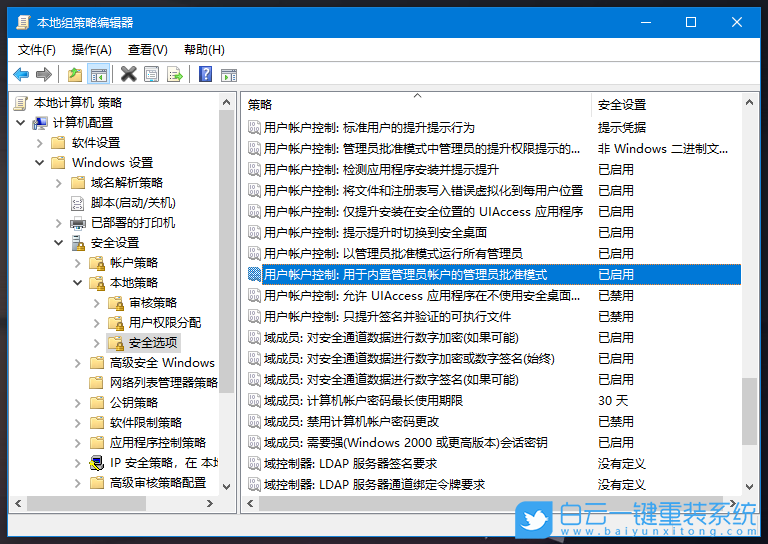The width and height of the screenshot is (768, 544).
Task: Click the 已部署的打印机 printer icon
Action: (78, 223)
